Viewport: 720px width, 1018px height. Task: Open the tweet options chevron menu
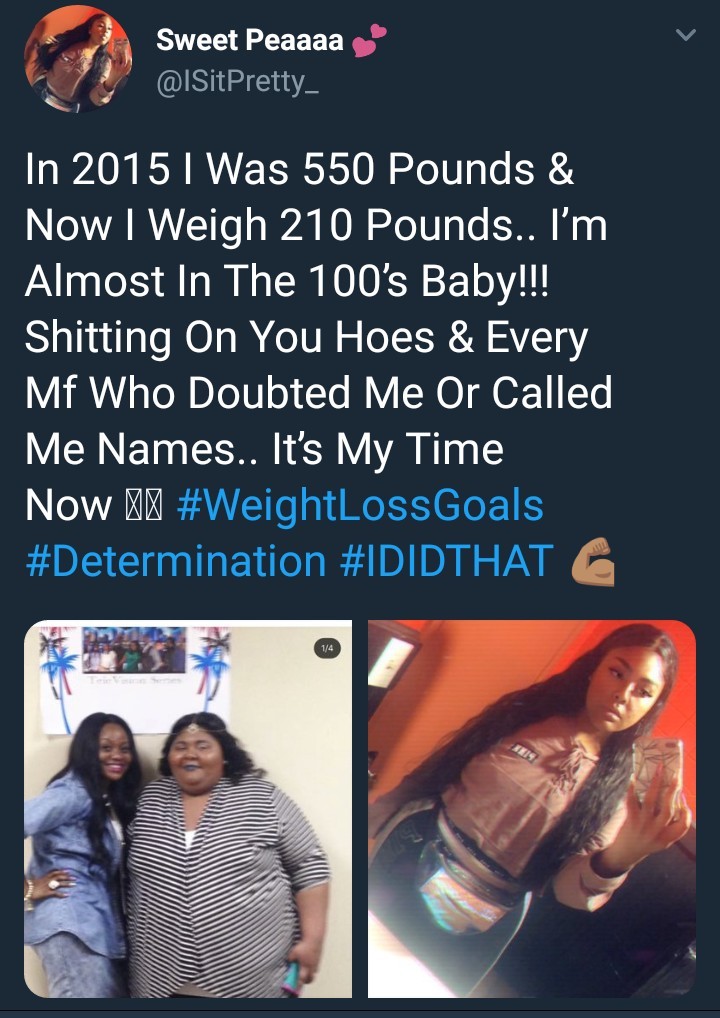pos(686,34)
